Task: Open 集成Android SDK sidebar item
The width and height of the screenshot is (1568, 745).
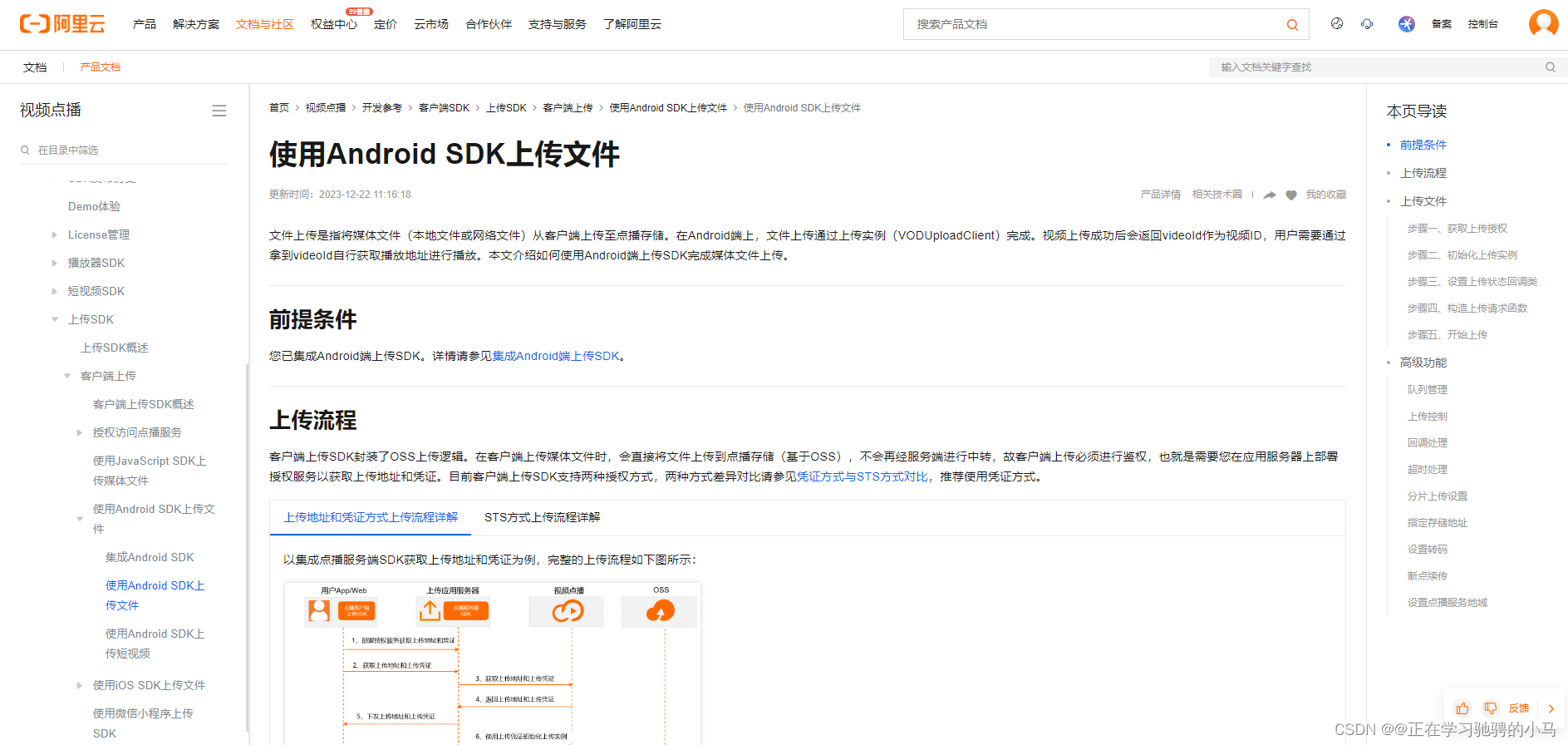Action: coord(150,557)
